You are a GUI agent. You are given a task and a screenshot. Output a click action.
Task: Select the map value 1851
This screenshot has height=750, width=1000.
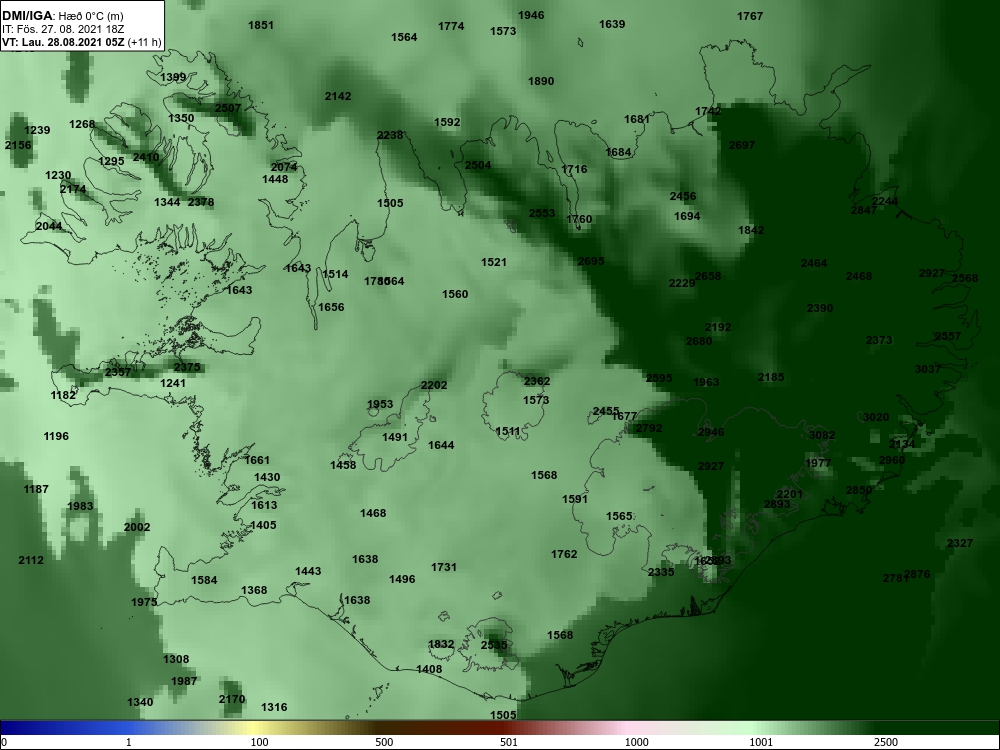coord(261,26)
